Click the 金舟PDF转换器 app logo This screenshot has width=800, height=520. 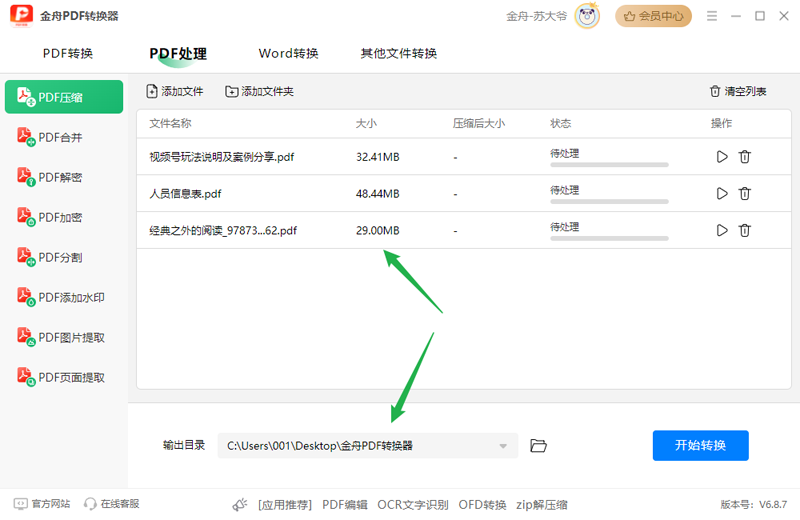tap(21, 16)
